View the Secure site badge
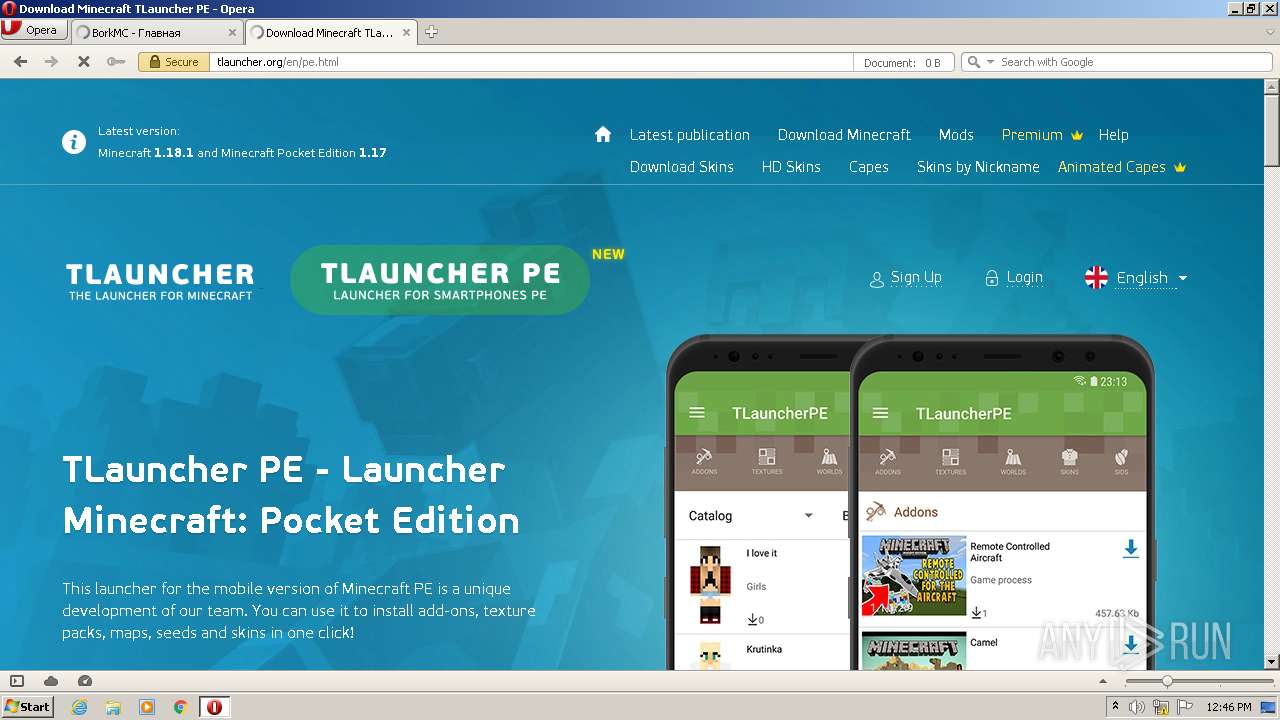Image resolution: width=1280 pixels, height=720 pixels. click(x=174, y=62)
